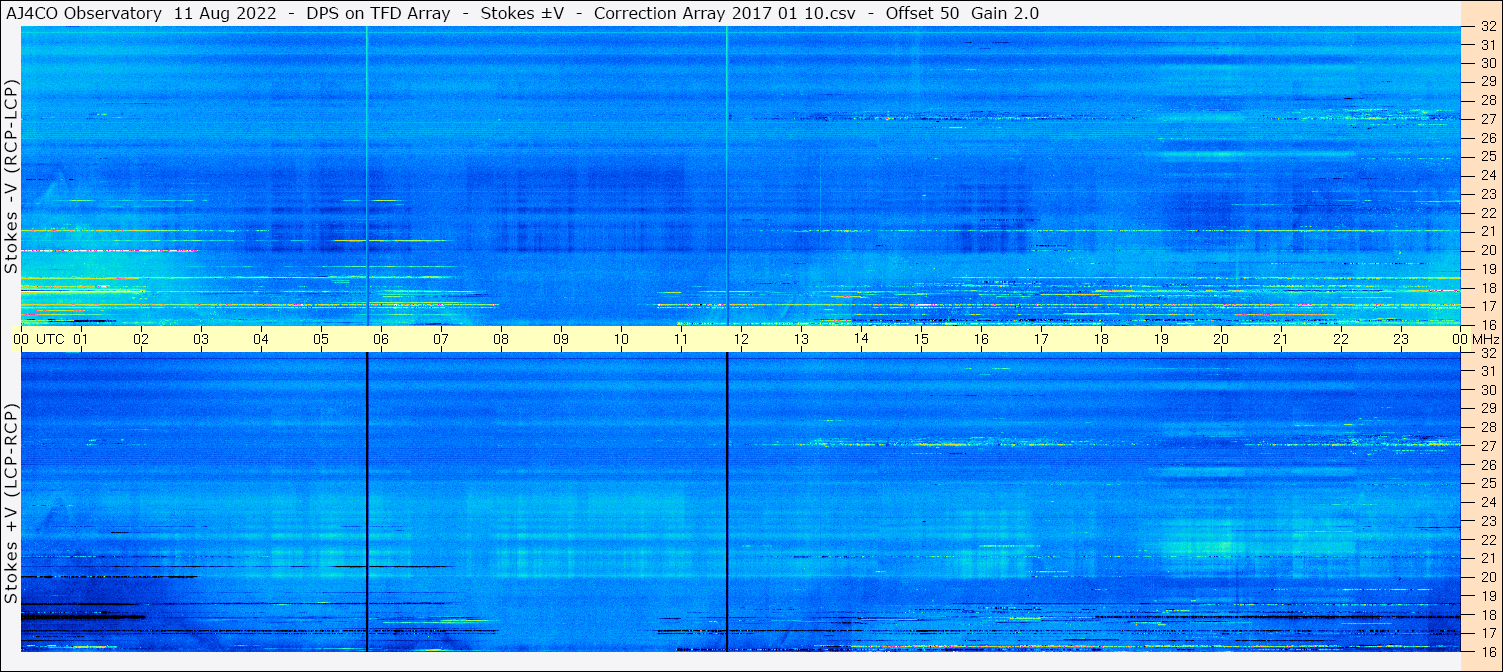
Task: Click the '11' hour label on time axis
Action: coord(681,339)
